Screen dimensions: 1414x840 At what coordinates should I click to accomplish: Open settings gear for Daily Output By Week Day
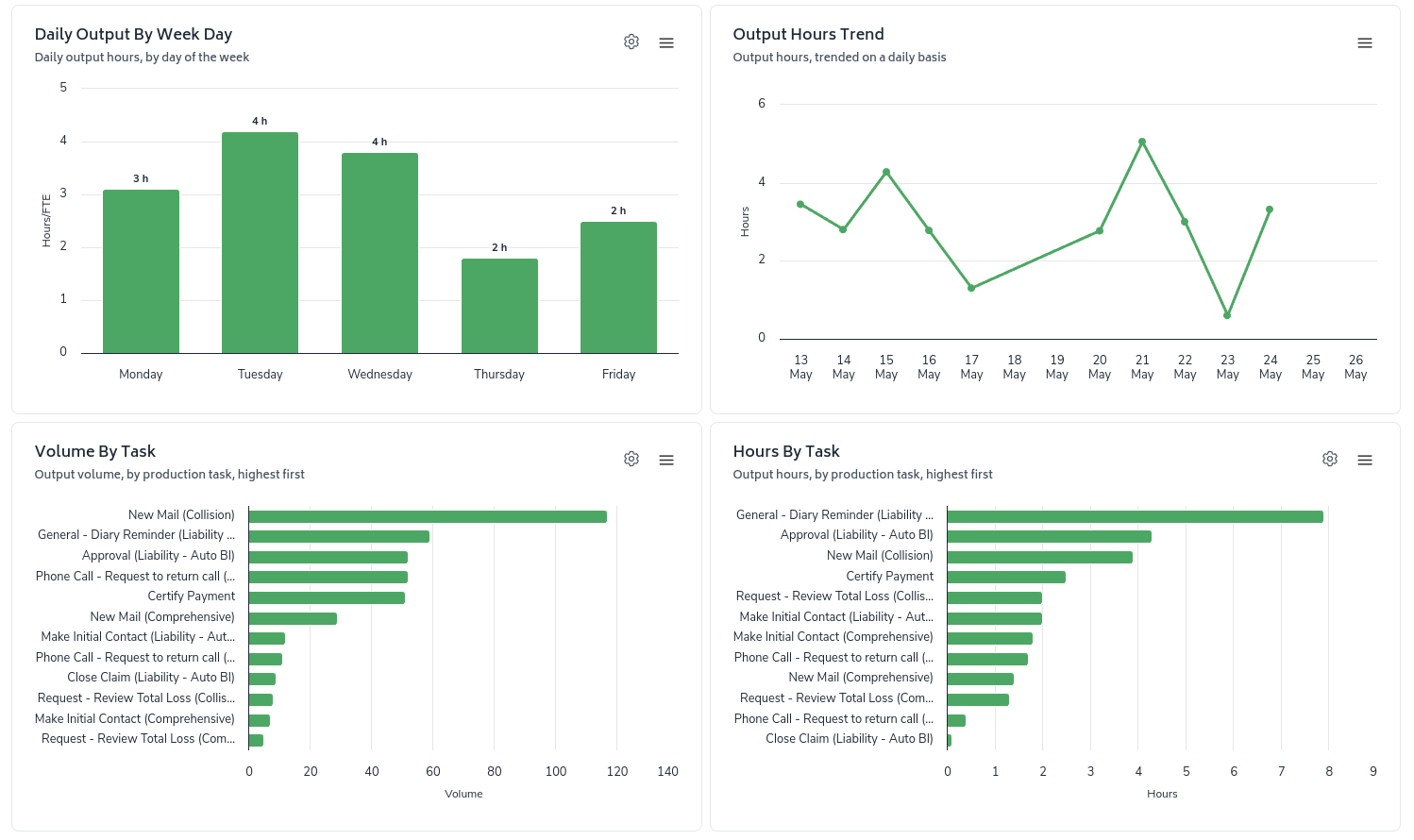pyautogui.click(x=631, y=42)
